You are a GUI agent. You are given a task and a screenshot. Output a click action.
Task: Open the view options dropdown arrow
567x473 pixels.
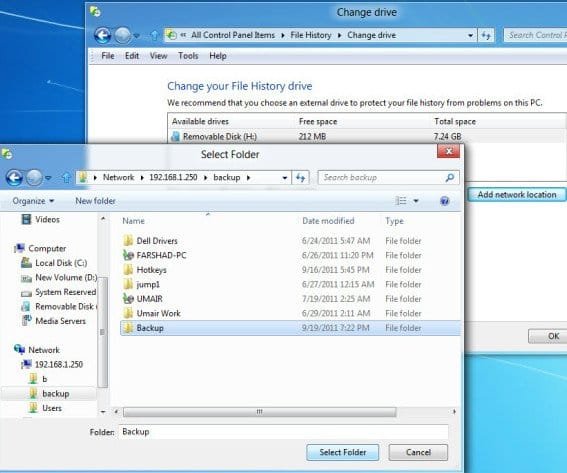(x=416, y=201)
